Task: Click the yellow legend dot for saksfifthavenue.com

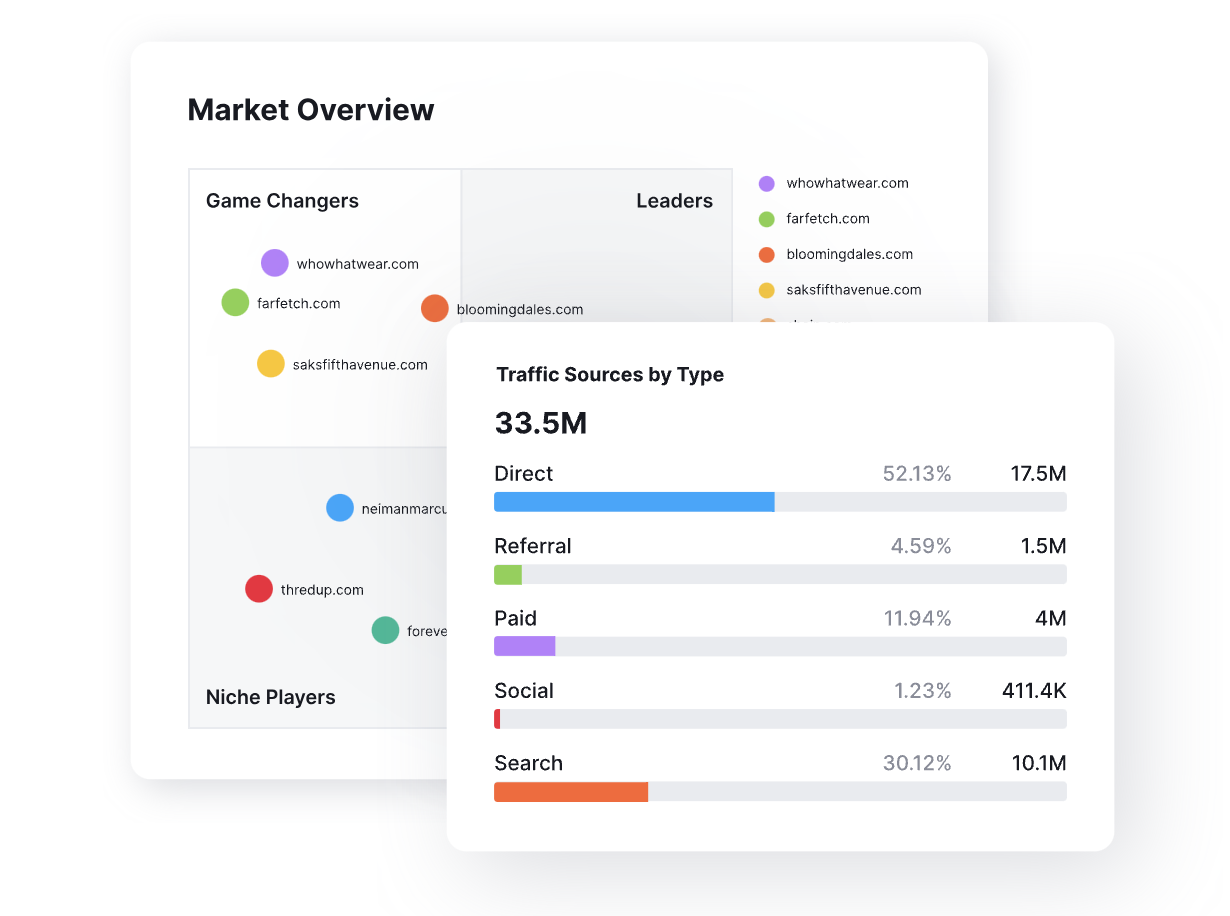Action: coord(767,290)
